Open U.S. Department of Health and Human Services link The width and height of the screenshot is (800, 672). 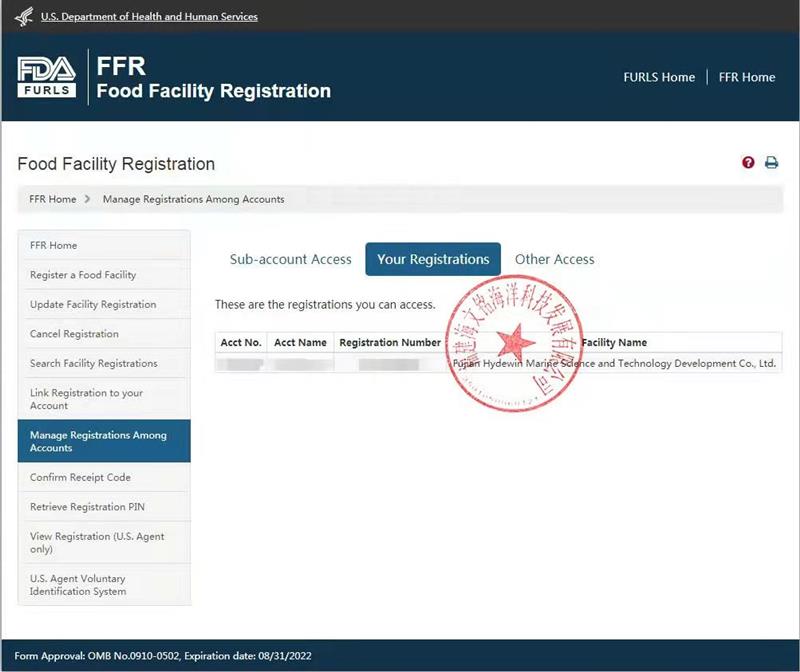click(x=149, y=16)
